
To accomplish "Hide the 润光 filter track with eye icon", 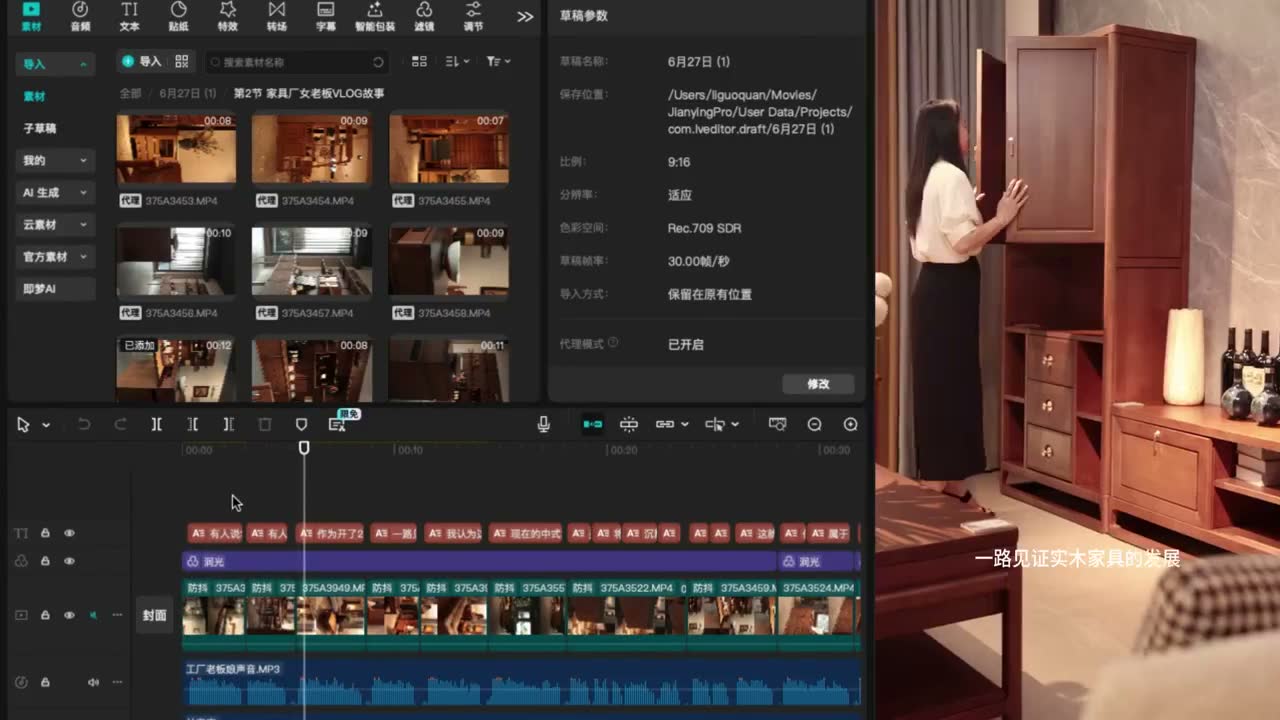I will (69, 561).
